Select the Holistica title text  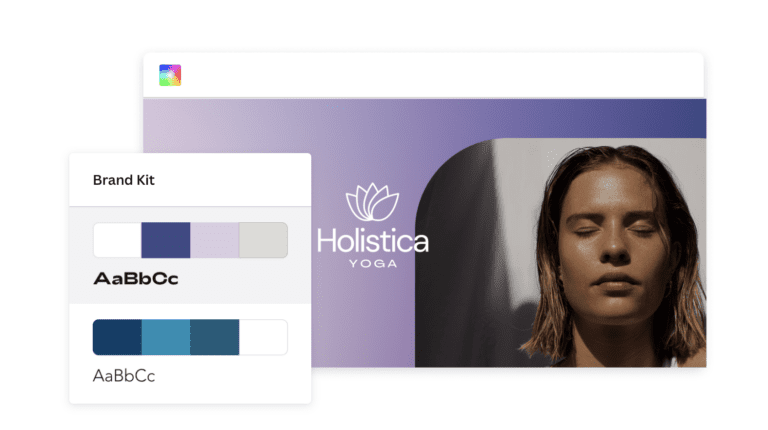pos(373,241)
